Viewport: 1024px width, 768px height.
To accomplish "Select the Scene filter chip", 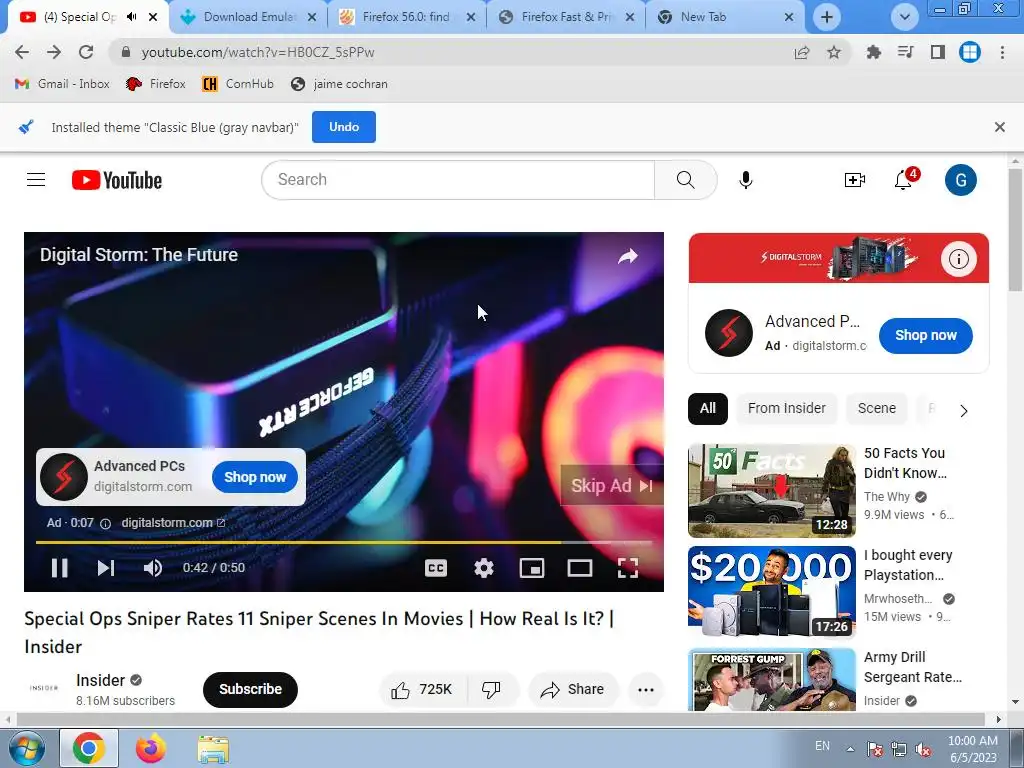I will (876, 409).
